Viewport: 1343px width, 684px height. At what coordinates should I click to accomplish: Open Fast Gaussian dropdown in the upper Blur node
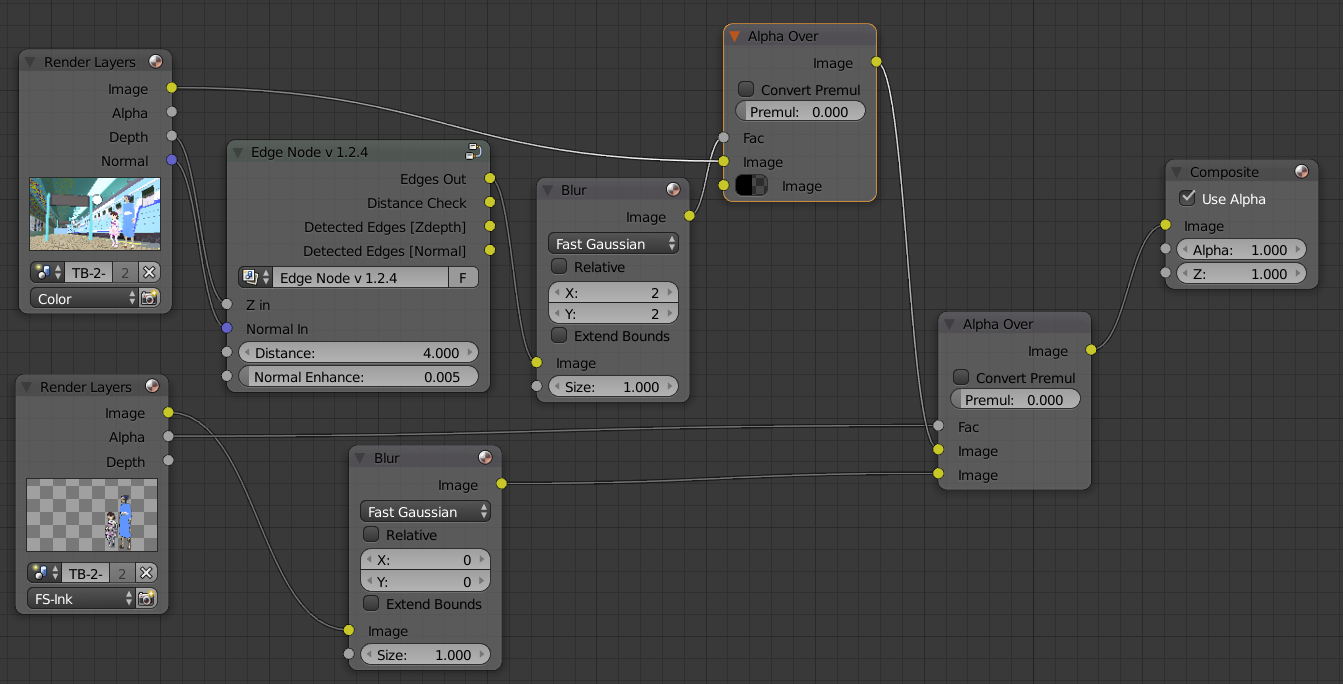point(613,244)
